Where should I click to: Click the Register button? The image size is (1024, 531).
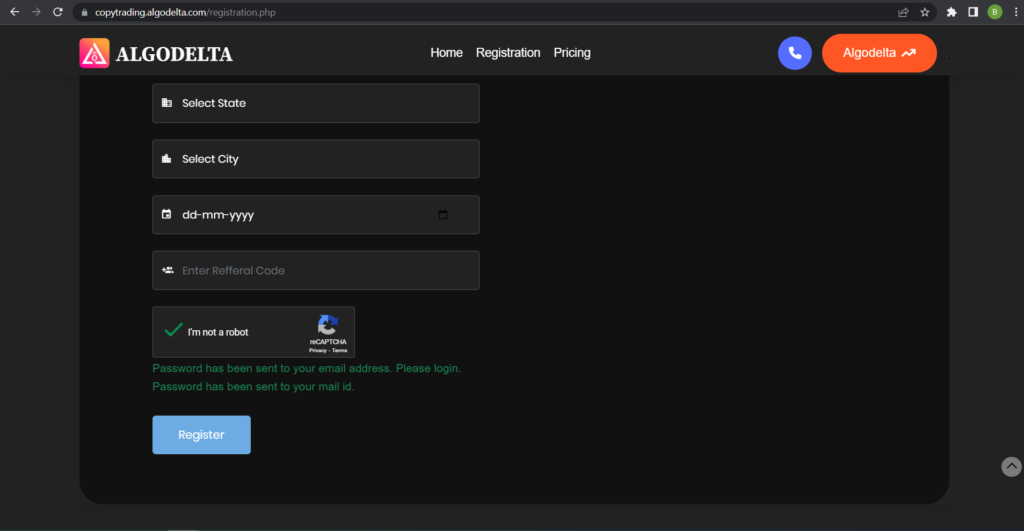[x=201, y=434]
